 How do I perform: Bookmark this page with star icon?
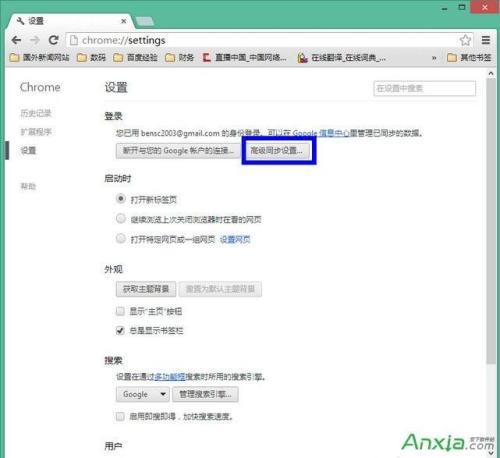(465, 40)
